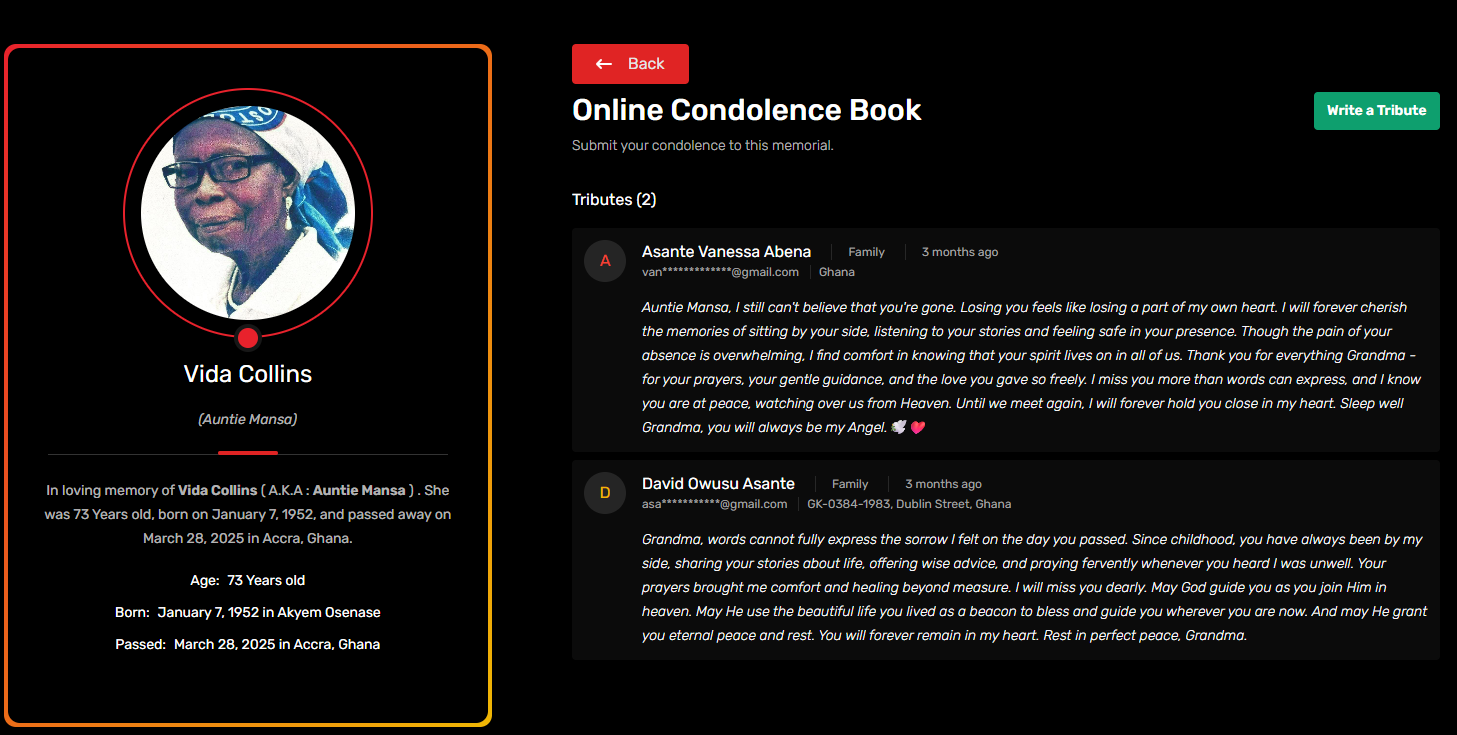
Task: Click the Vida Collins name heading
Action: point(248,374)
